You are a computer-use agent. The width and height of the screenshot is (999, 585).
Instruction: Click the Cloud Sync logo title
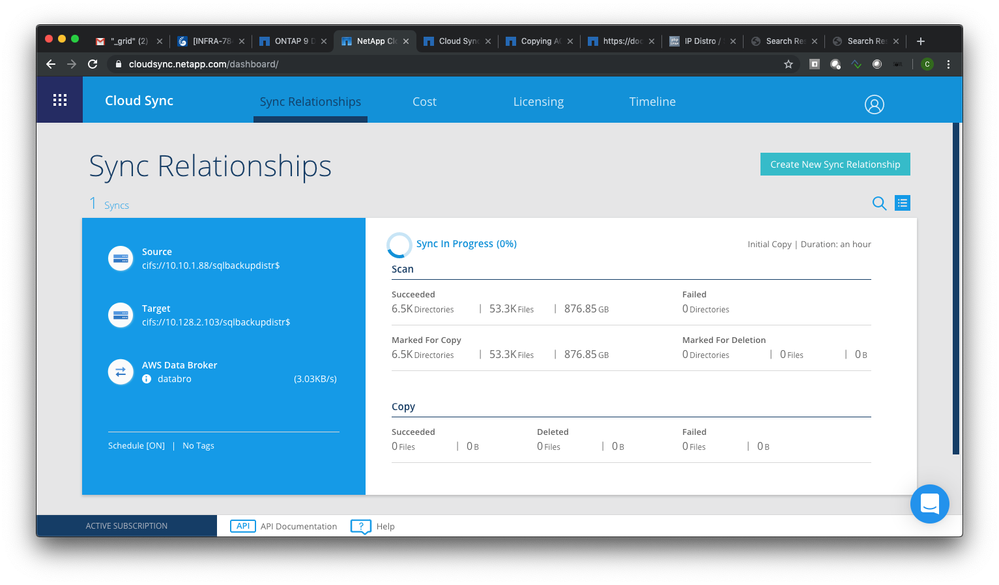pyautogui.click(x=139, y=101)
